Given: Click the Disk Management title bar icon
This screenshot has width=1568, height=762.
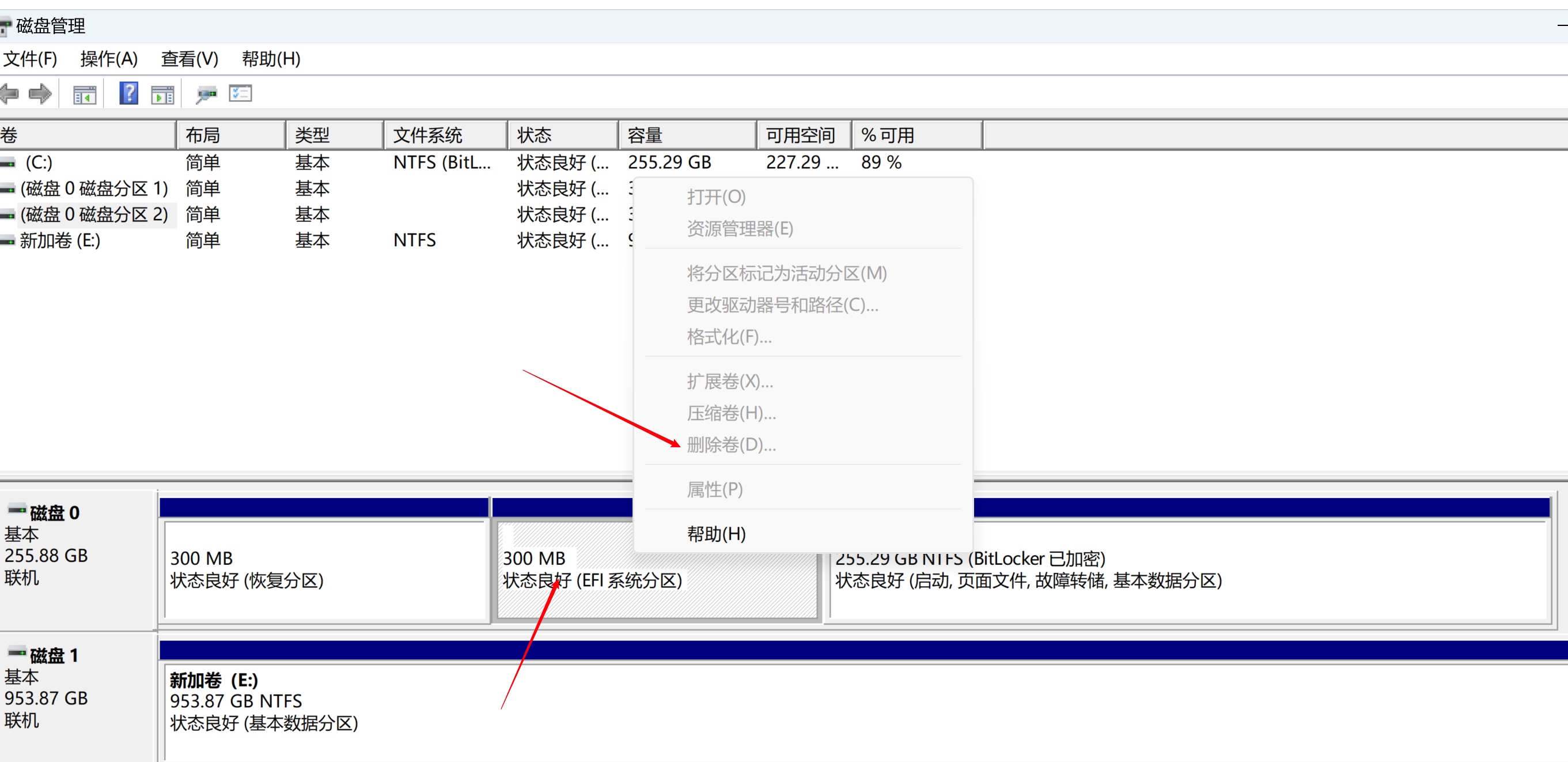Looking at the screenshot, I should pos(6,26).
